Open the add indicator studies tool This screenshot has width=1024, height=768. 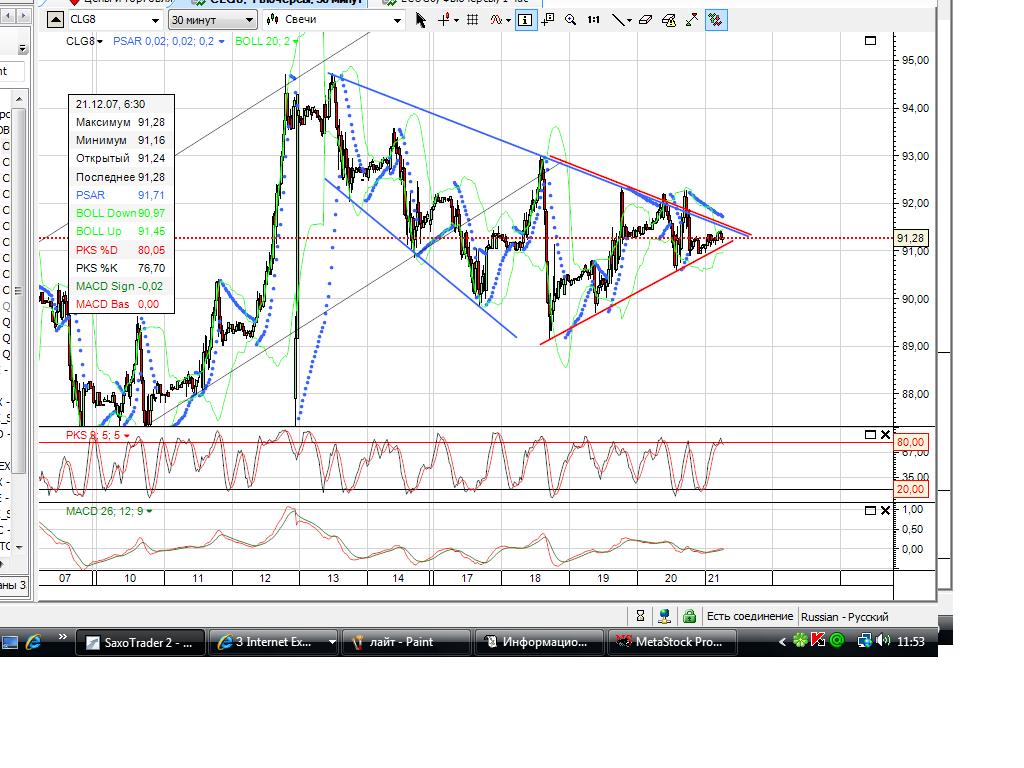click(496, 20)
